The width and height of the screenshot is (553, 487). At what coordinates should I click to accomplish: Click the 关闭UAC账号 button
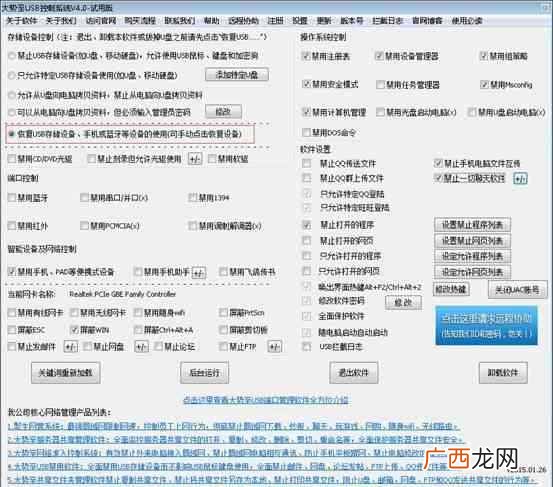(x=517, y=290)
